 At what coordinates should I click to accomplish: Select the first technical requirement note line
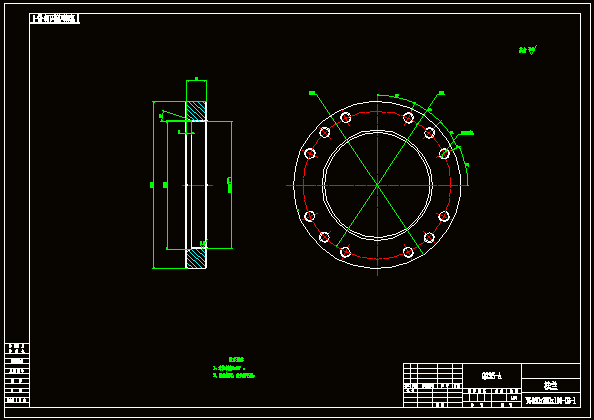pos(229,368)
